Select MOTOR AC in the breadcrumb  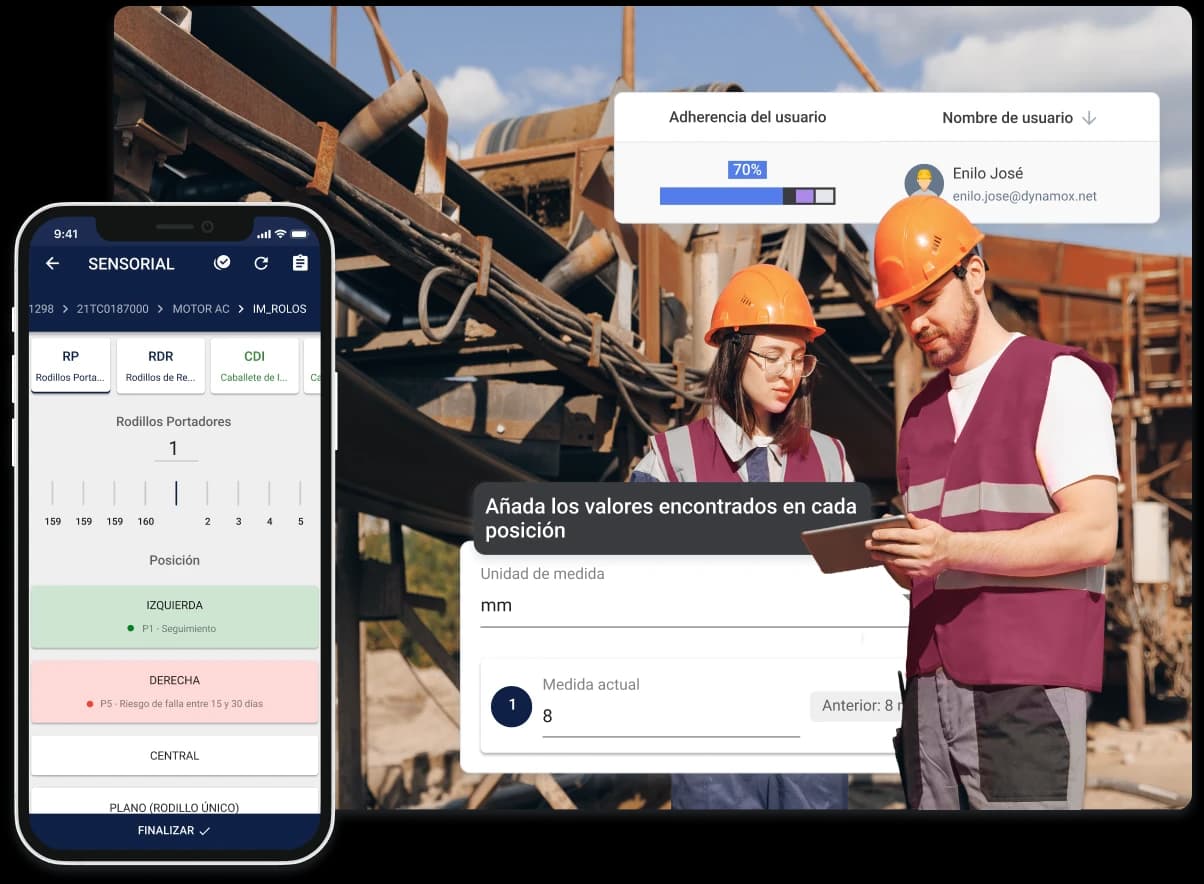pyautogui.click(x=201, y=309)
